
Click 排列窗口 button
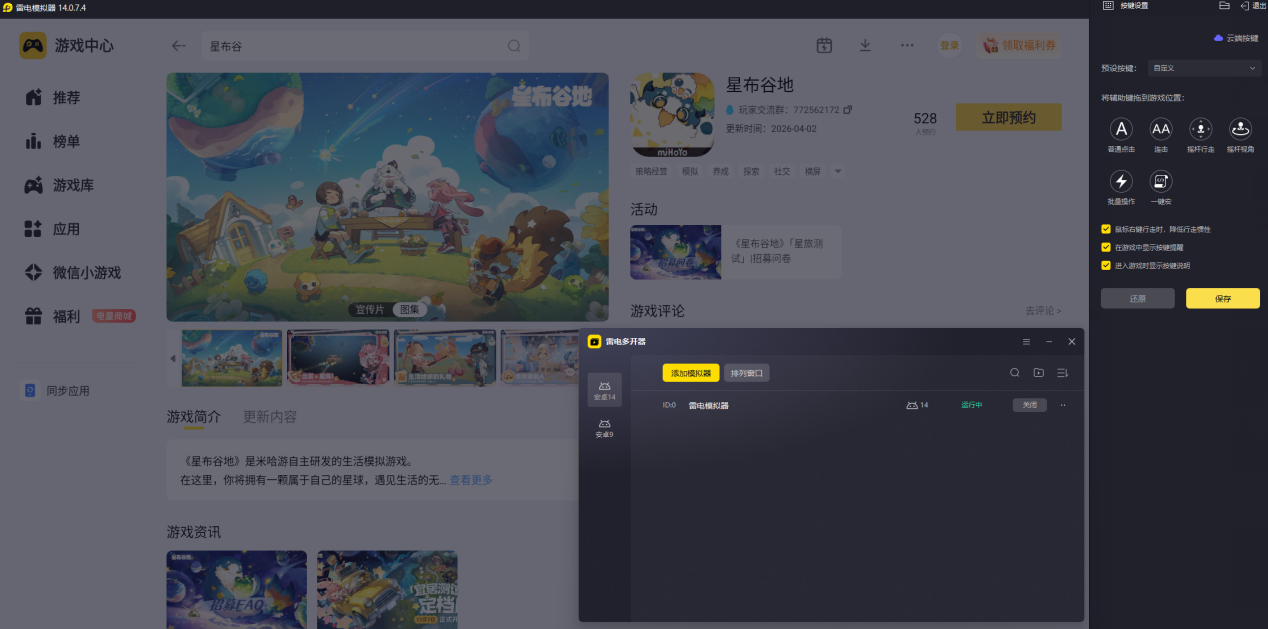pyautogui.click(x=747, y=373)
